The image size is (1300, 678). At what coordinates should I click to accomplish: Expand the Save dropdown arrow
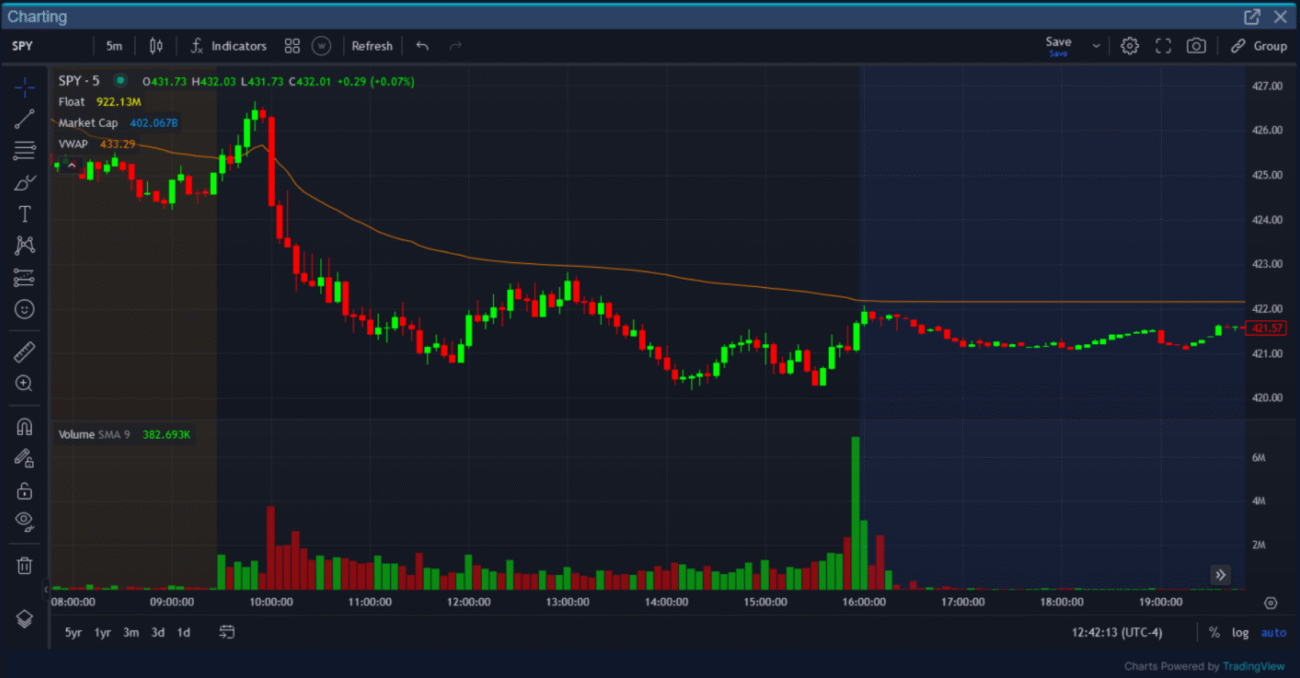[1096, 46]
